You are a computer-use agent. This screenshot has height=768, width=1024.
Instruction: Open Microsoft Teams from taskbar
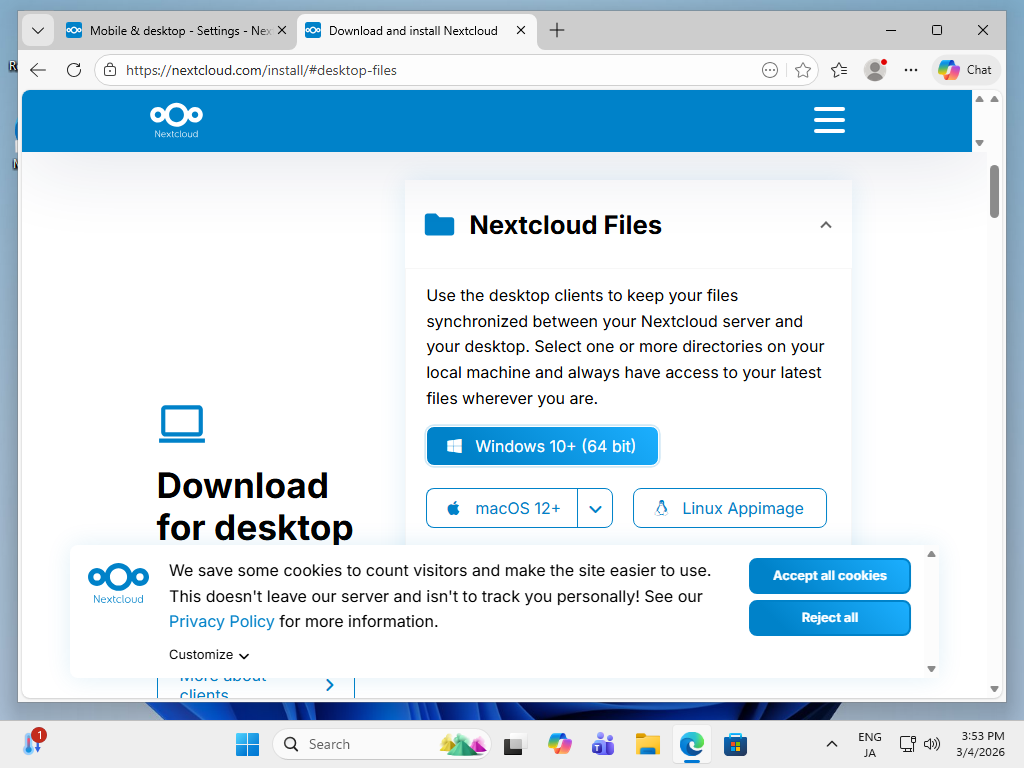(603, 744)
